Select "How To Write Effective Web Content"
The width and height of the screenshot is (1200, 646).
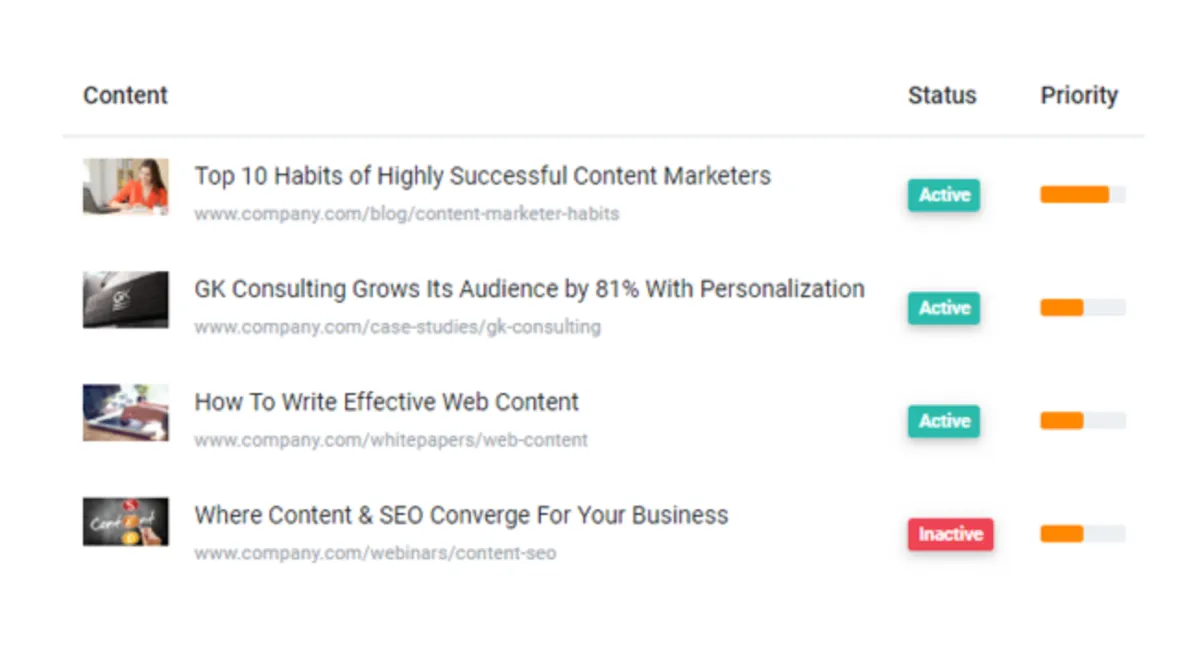(x=386, y=402)
